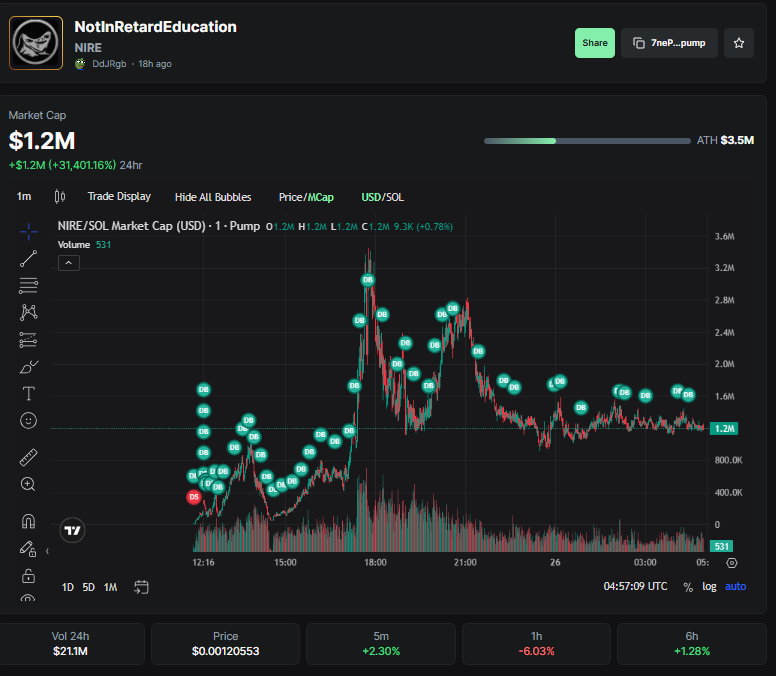The height and width of the screenshot is (676, 776).
Task: Open the forecasting/projection tool
Action: 29,339
